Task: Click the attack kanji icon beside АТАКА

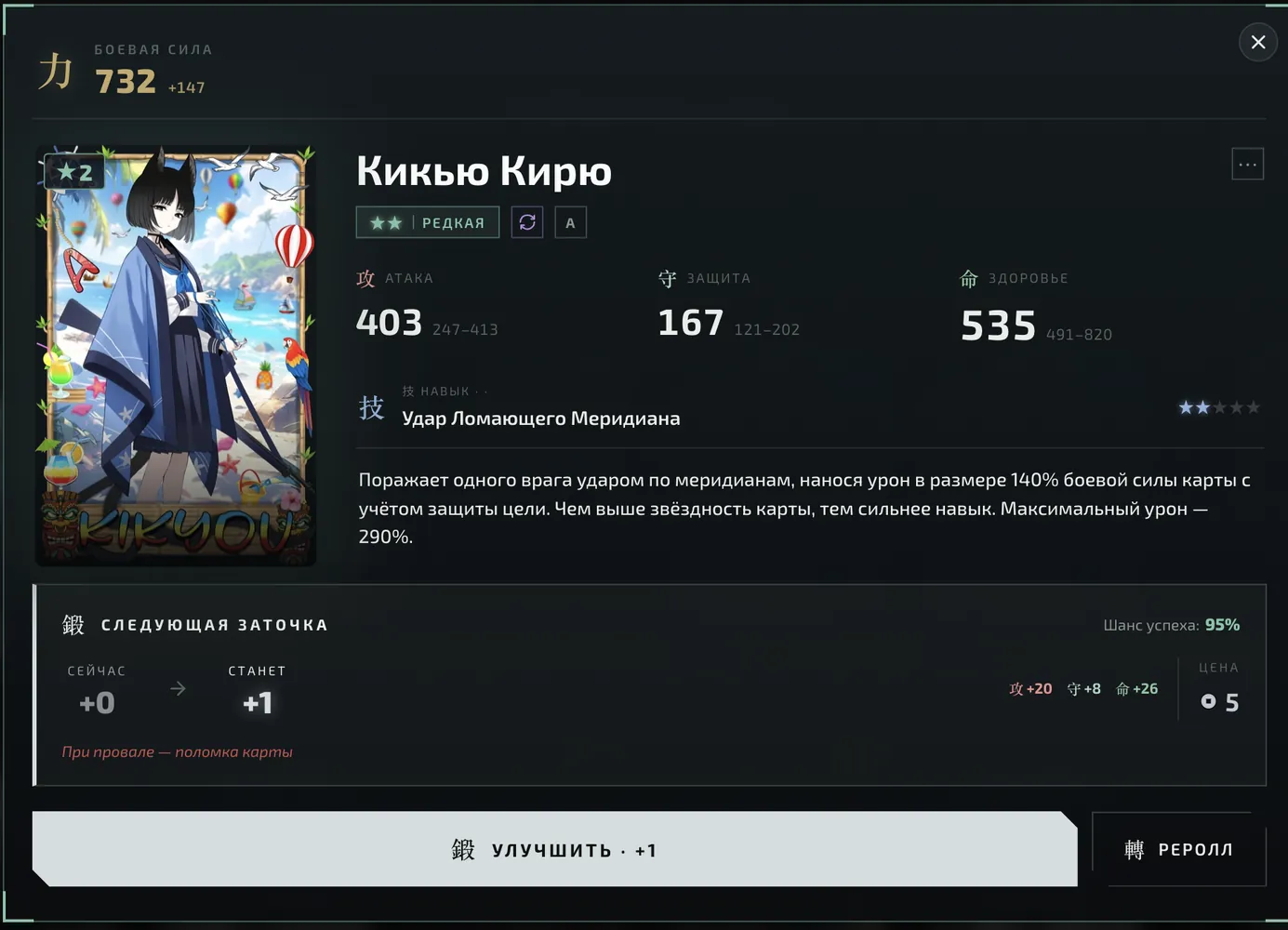Action: [366, 278]
